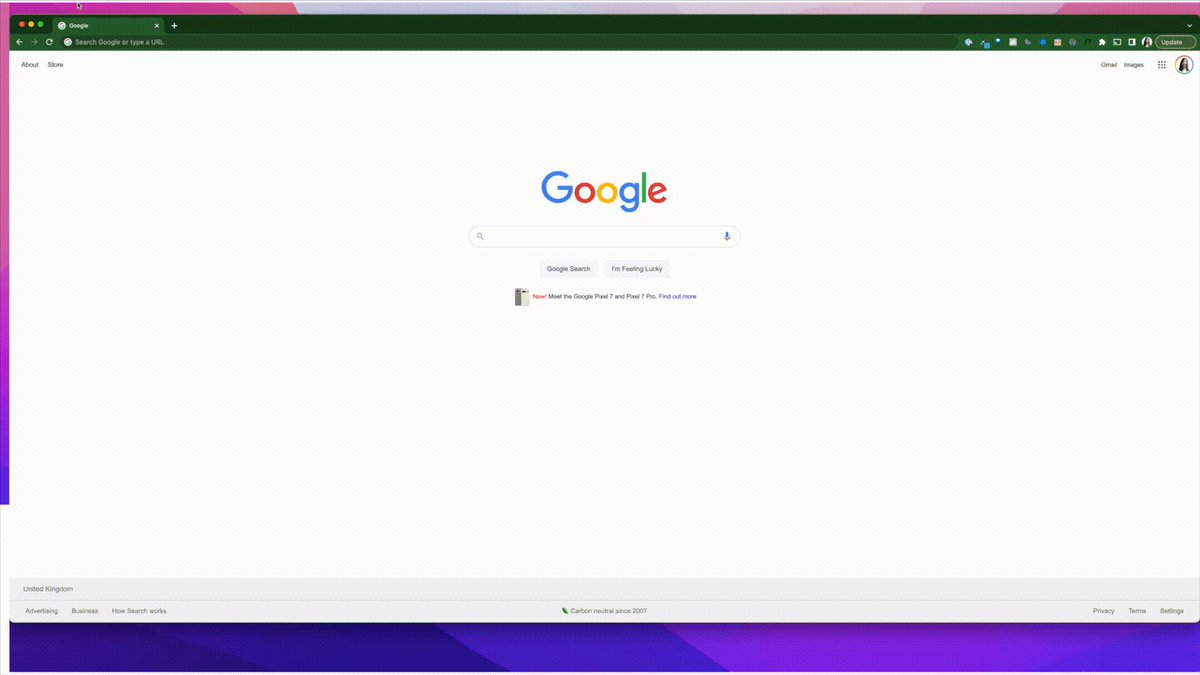Open Carbon neutral since 2007 link
This screenshot has width=1200, height=675.
(x=604, y=611)
